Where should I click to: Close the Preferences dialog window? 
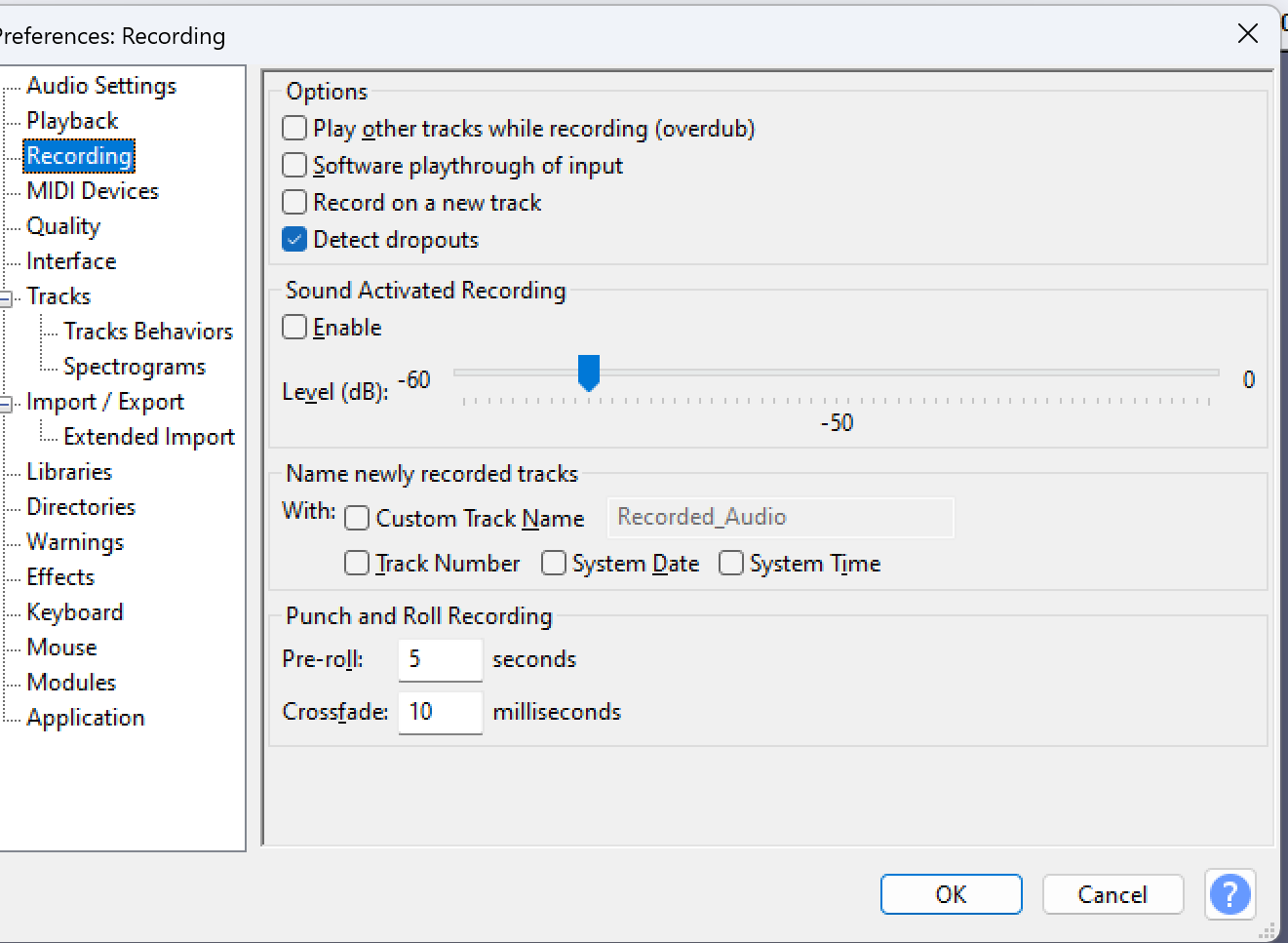[1247, 34]
